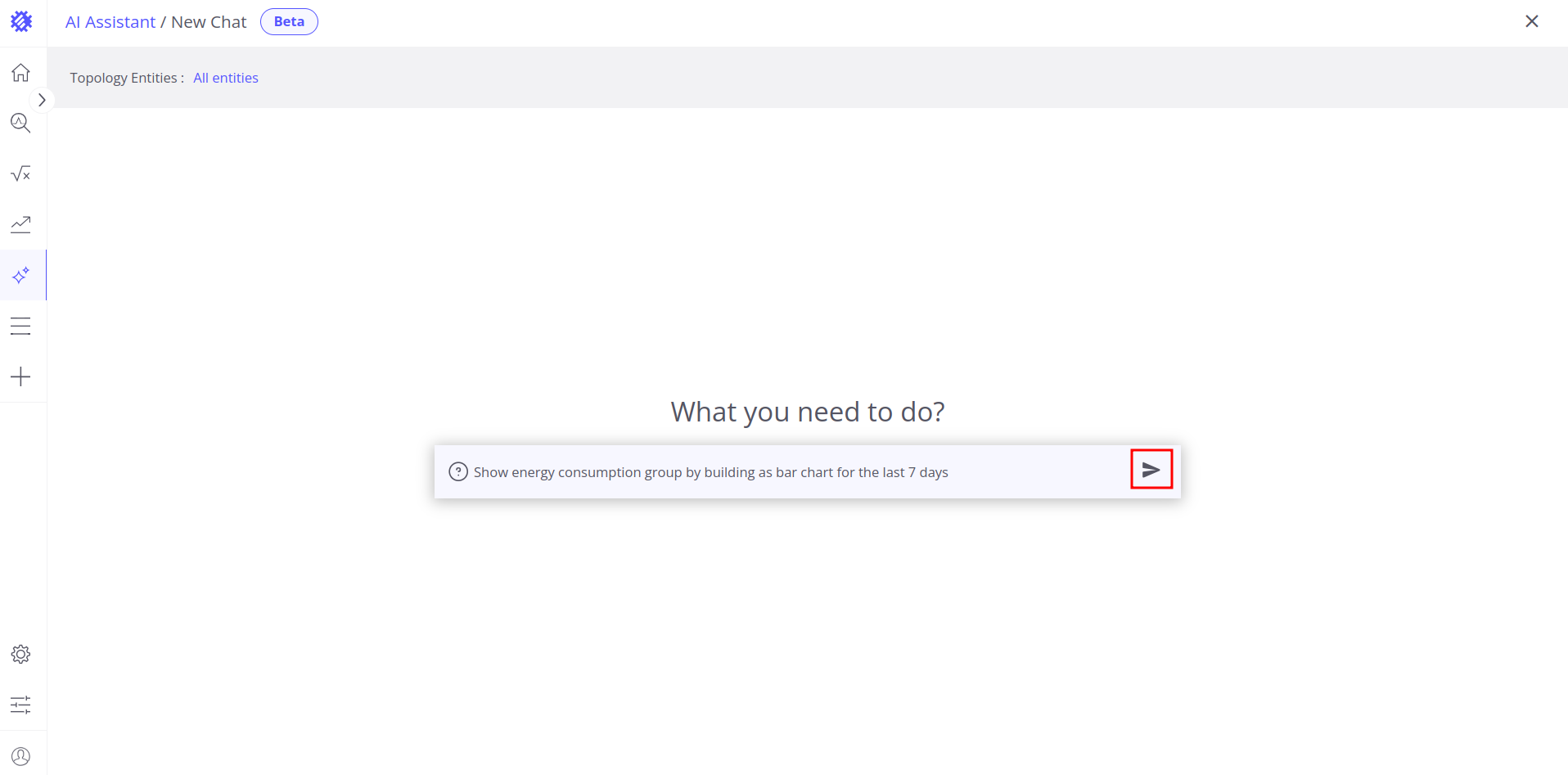
Task: Click the New Chat breadcrumb title
Action: click(x=209, y=22)
